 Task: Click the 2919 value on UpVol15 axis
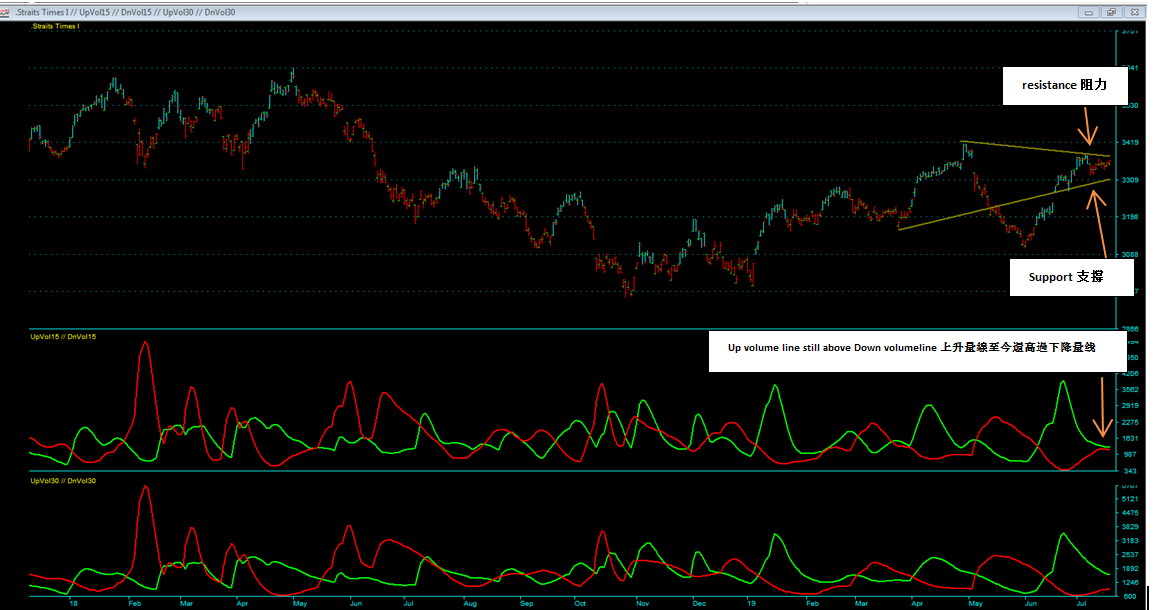1130,406
